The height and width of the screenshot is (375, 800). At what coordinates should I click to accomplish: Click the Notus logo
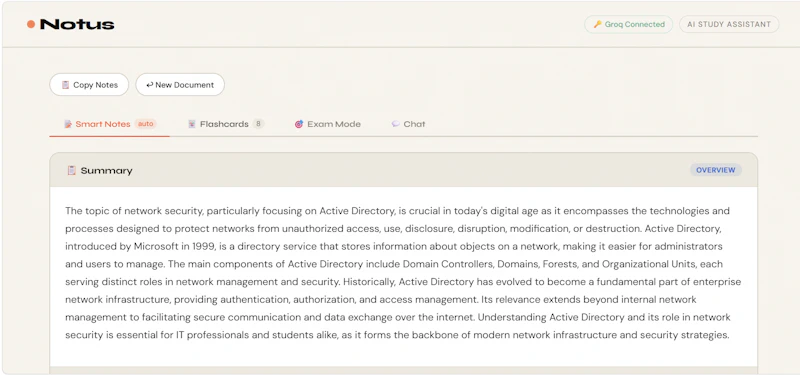pos(70,24)
